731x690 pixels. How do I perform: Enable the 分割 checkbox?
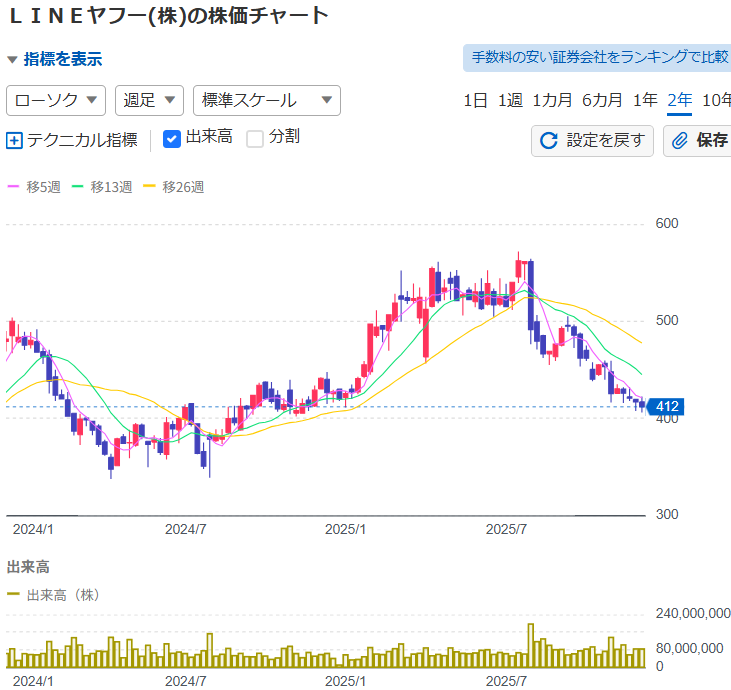(x=255, y=139)
